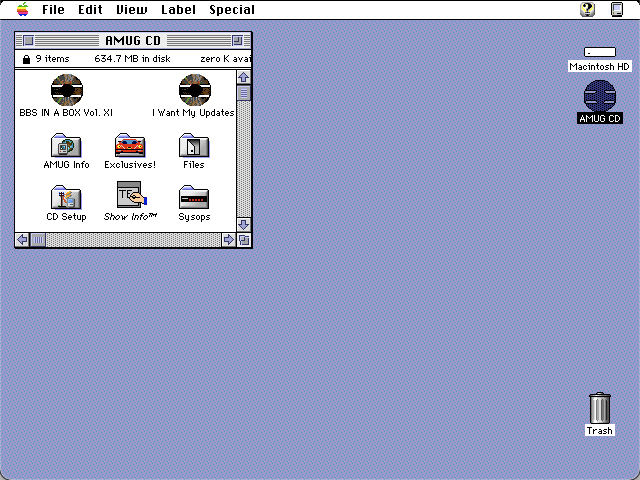Click the 'Files' folder label
This screenshot has width=640, height=480.
tap(194, 164)
